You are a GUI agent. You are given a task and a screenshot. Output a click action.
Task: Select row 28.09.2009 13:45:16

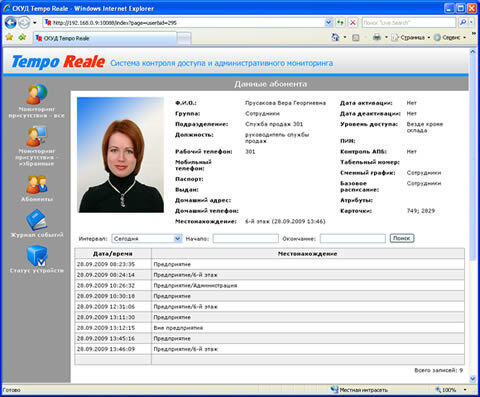[269, 338]
